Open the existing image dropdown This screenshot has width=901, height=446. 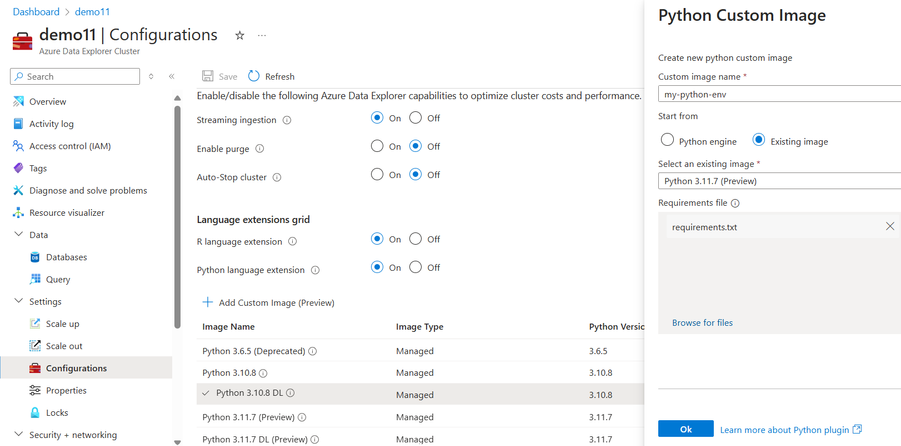[780, 181]
